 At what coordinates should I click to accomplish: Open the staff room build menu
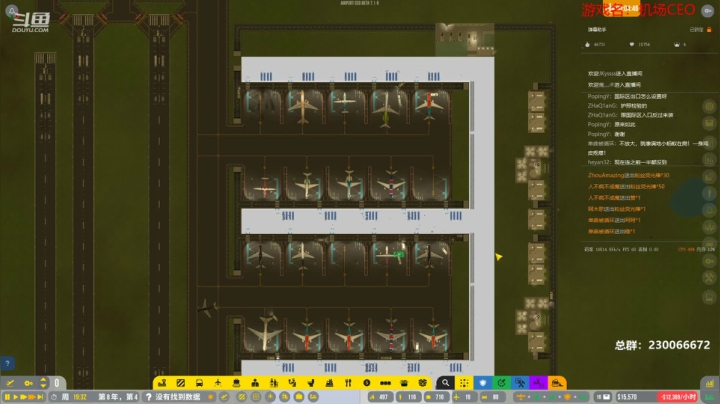click(x=329, y=383)
